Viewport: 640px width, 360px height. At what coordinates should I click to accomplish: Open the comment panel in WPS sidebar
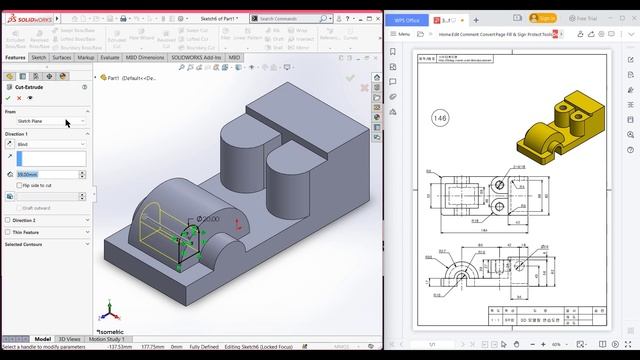click(393, 82)
